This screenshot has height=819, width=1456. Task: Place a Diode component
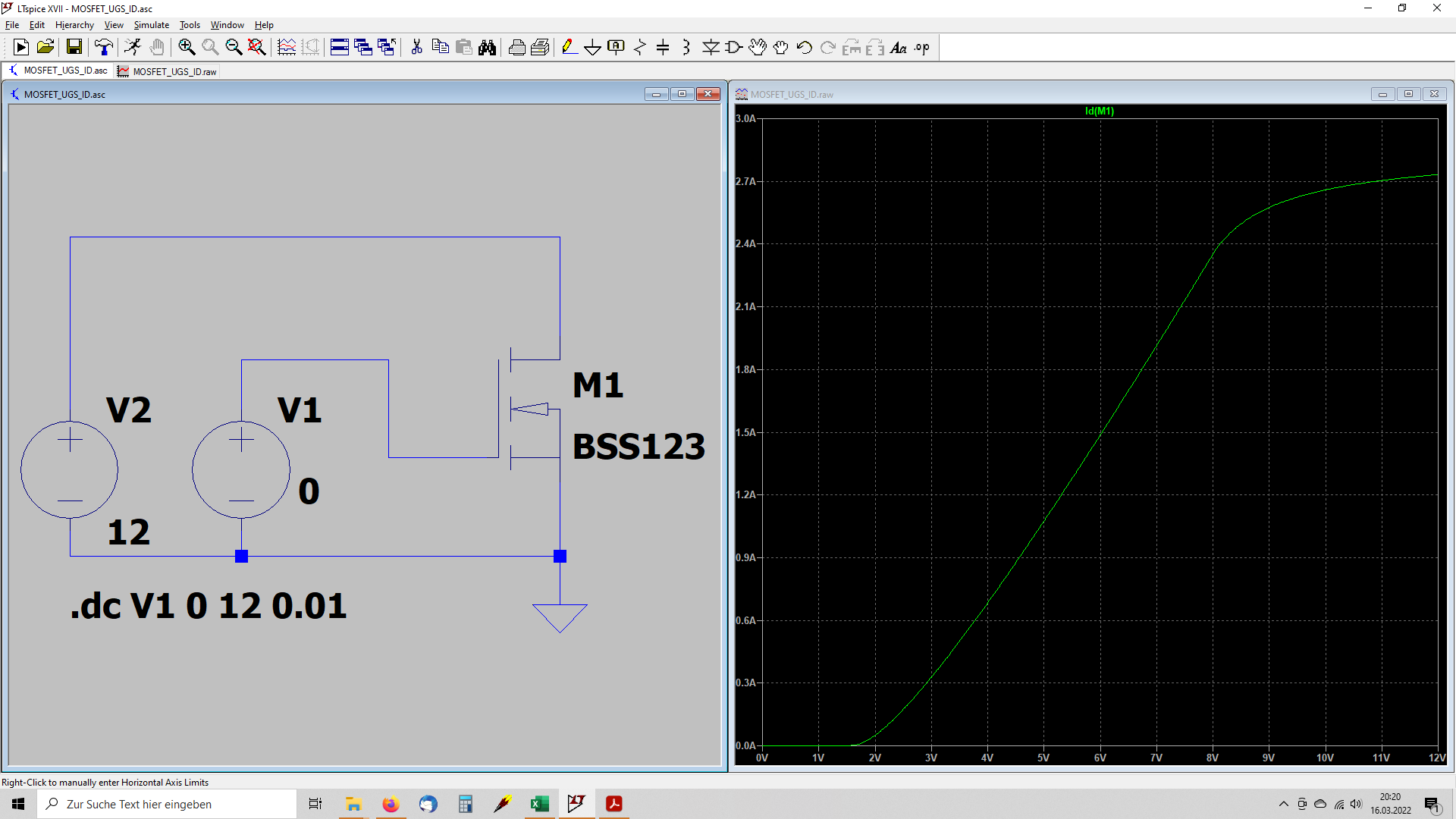(711, 47)
